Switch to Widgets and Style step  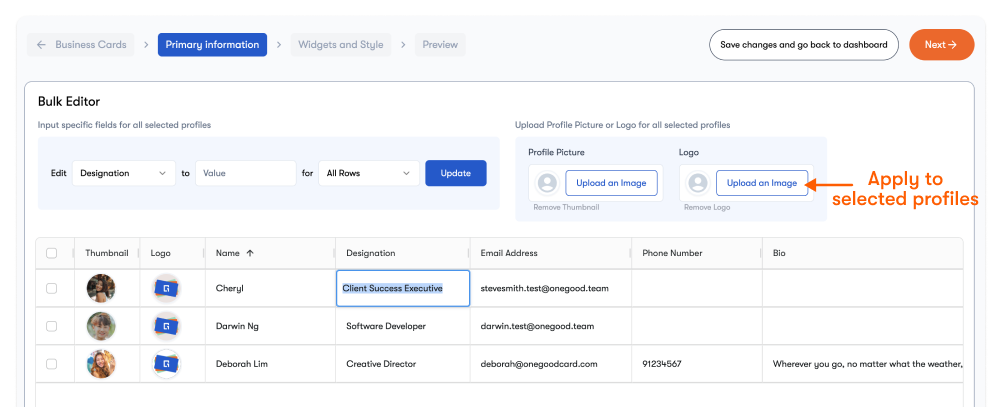point(341,45)
